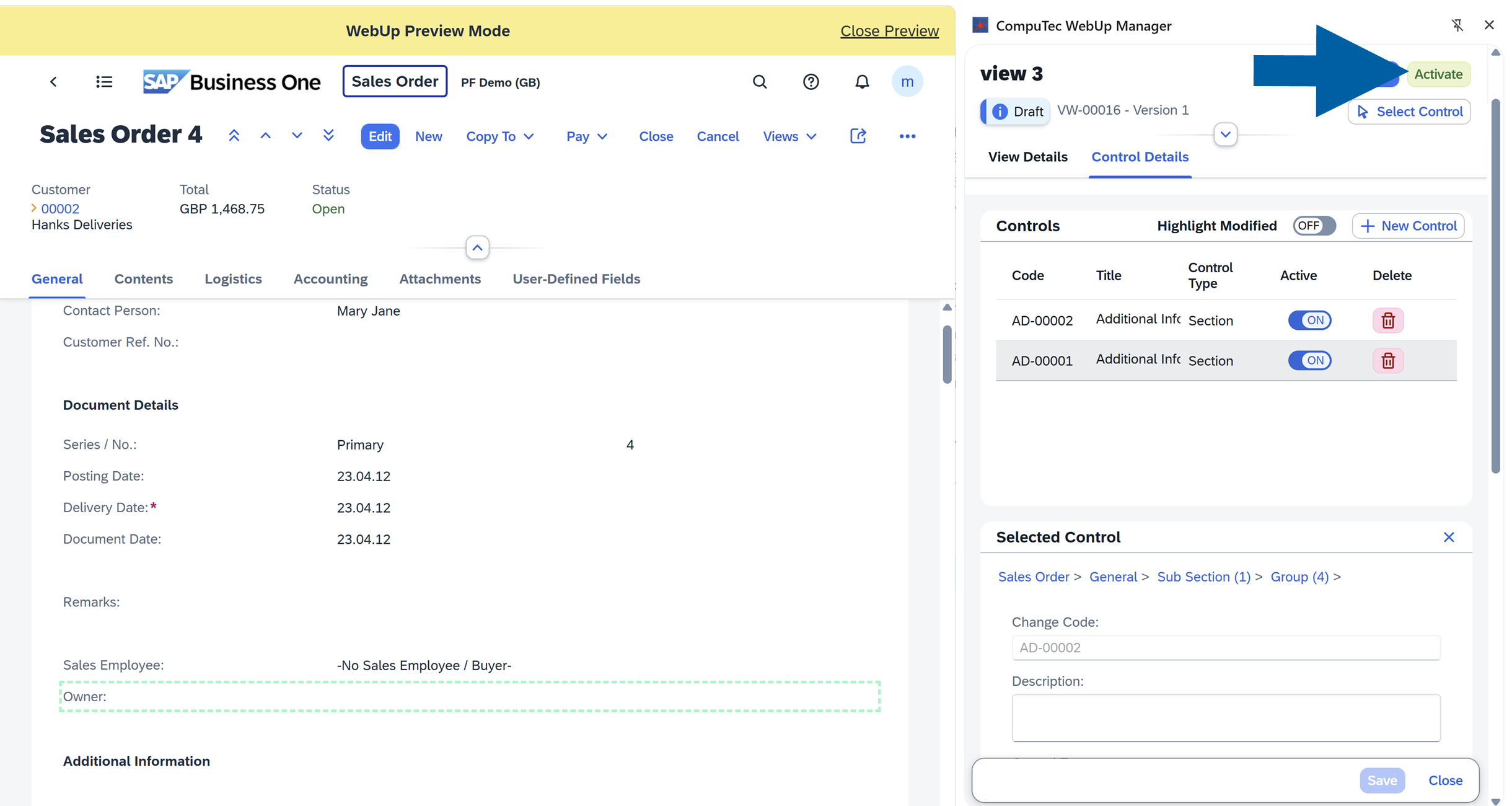This screenshot has height=806, width=1512.
Task: Click the Group (4) breadcrumb
Action: [1299, 577]
